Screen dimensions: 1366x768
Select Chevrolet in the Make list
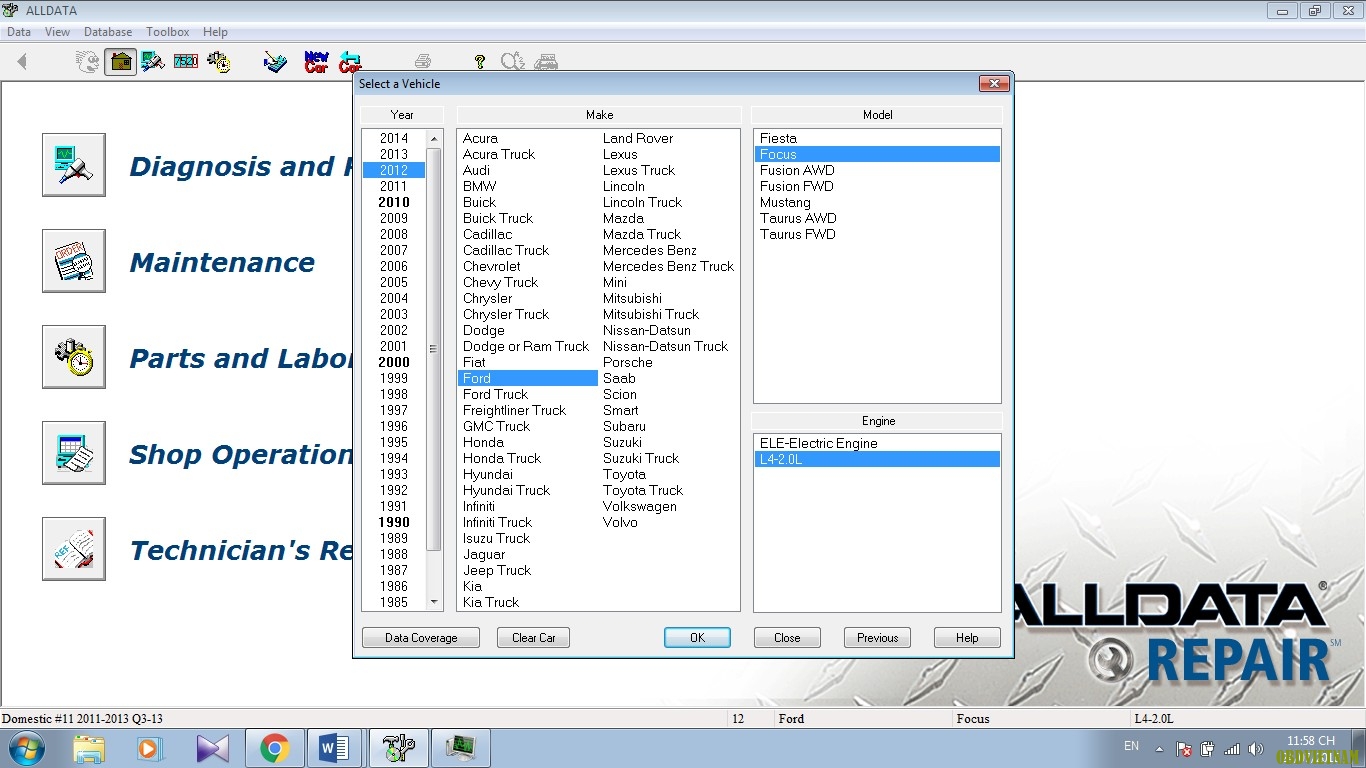(x=491, y=266)
